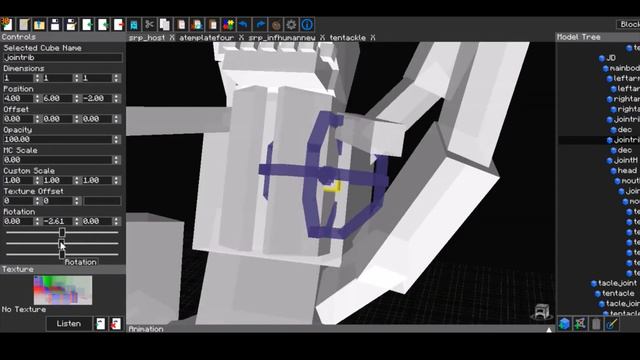Adjust the bottom rotation slider
This screenshot has height=360, width=640.
point(62,254)
